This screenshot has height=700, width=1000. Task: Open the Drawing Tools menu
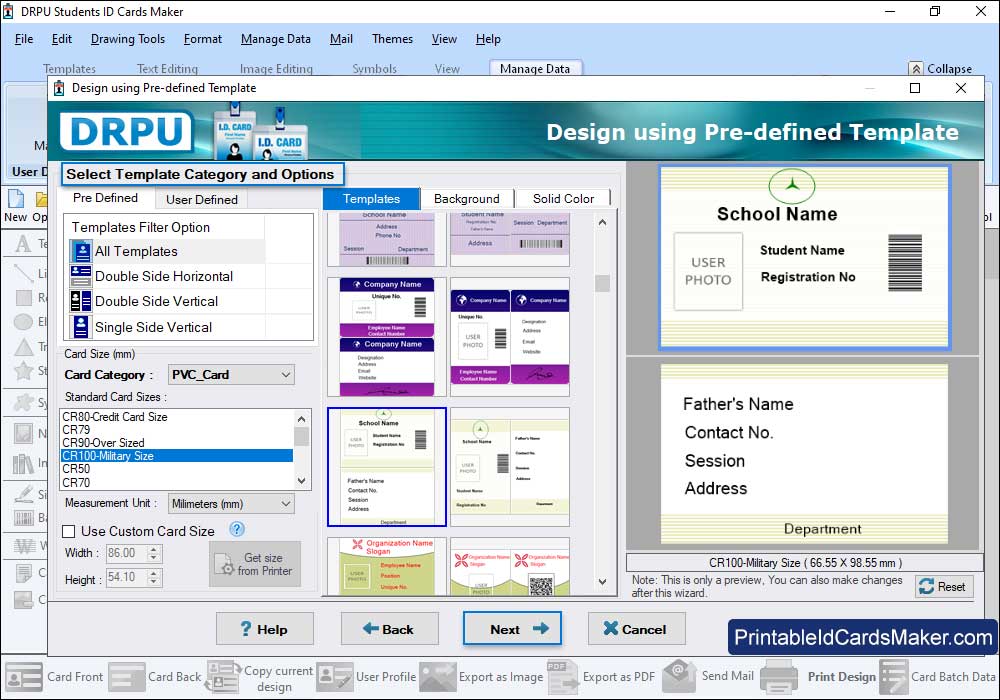128,39
